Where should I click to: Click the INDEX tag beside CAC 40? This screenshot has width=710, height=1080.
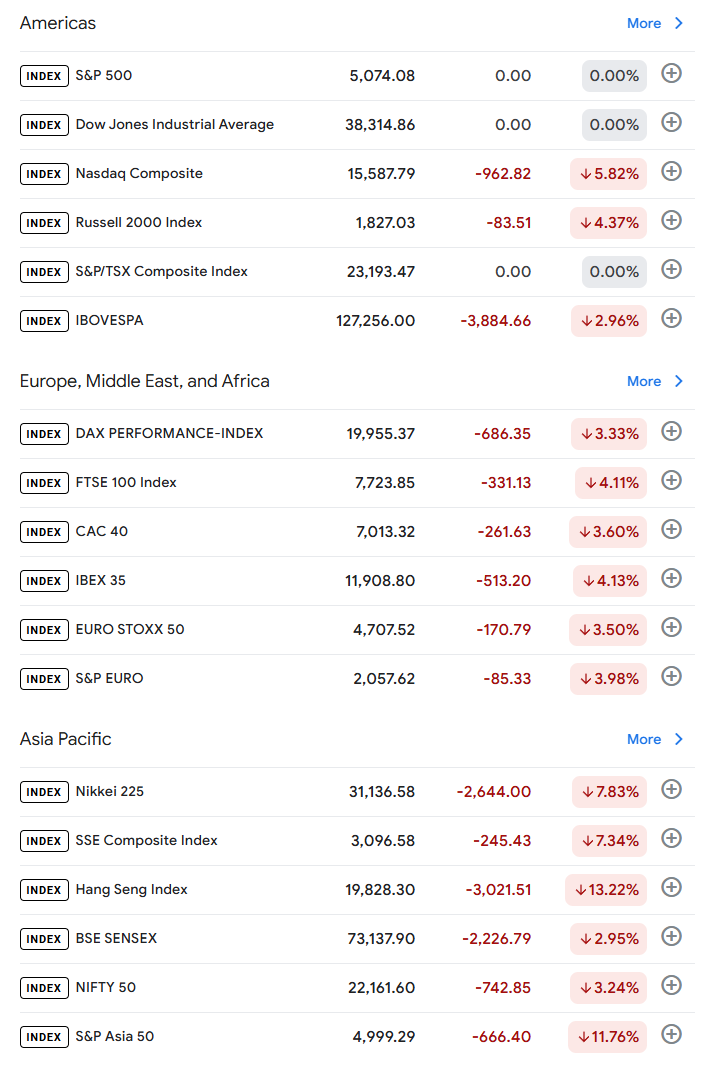(x=44, y=532)
